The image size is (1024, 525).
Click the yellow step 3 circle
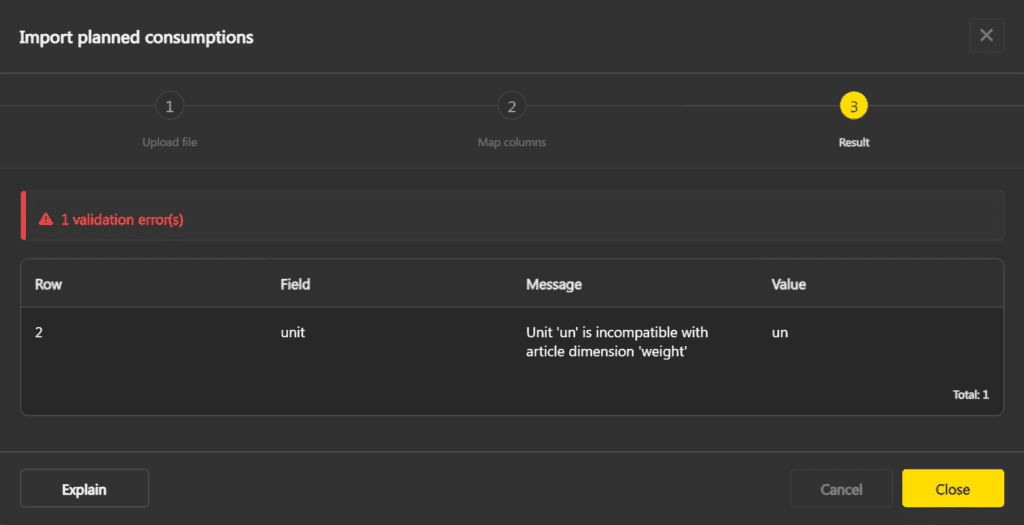(x=854, y=106)
